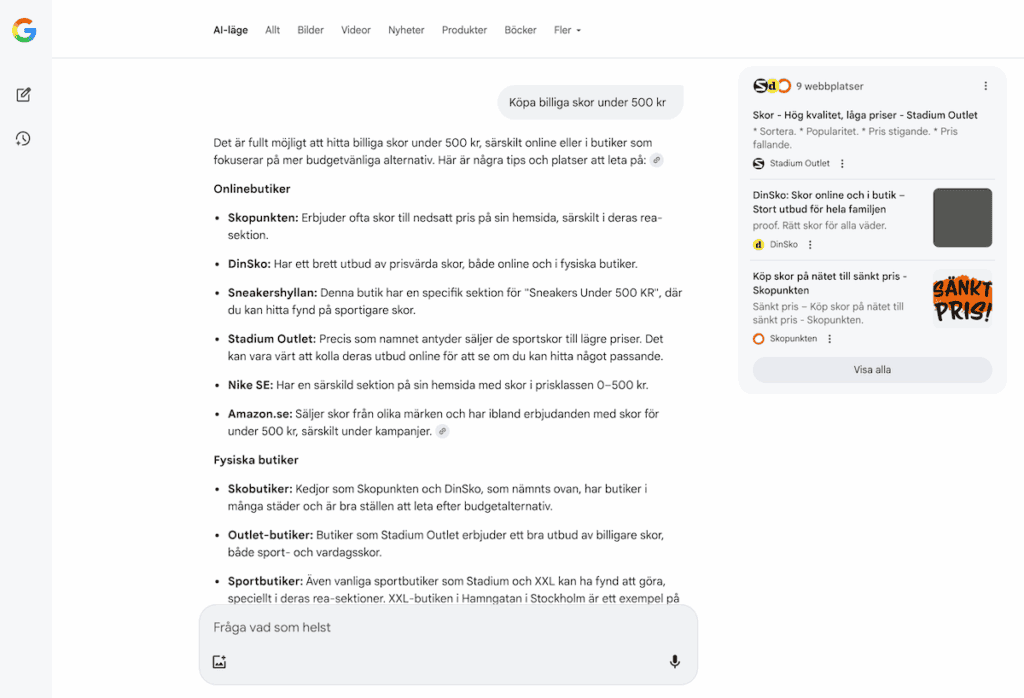Image resolution: width=1024 pixels, height=698 pixels.
Task: Click the image upload icon in the input box
Action: point(220,661)
